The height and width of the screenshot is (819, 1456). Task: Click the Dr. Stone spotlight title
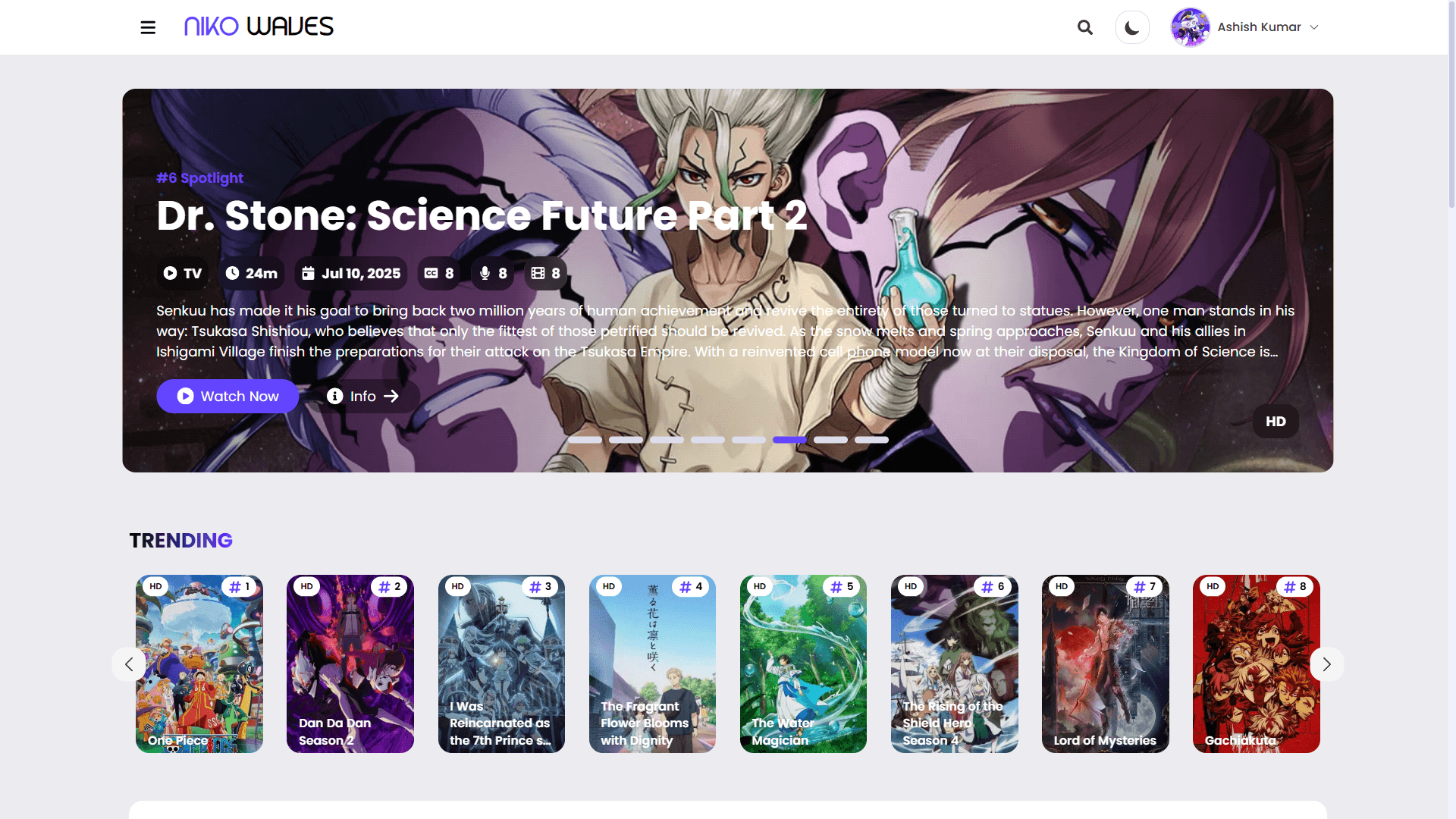tap(482, 215)
